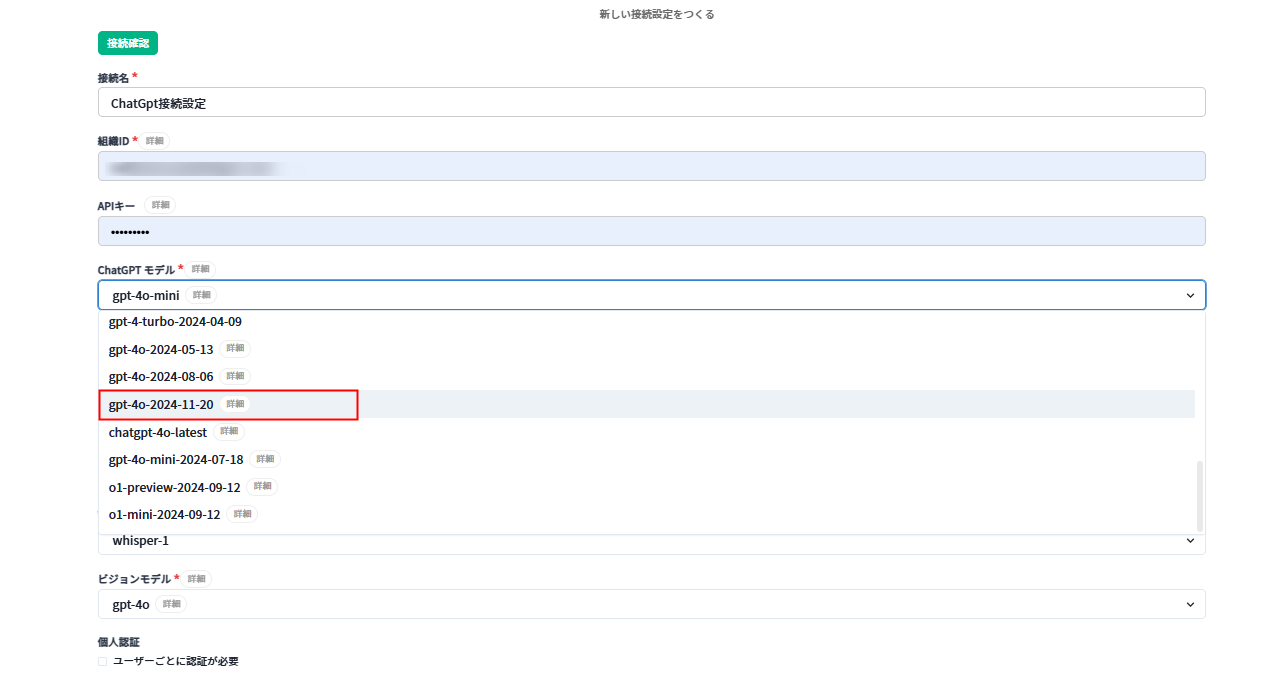This screenshot has height=680, width=1266.
Task: Click the ChatGPT モデル dropdown chevron arrow
Action: coord(1190,296)
